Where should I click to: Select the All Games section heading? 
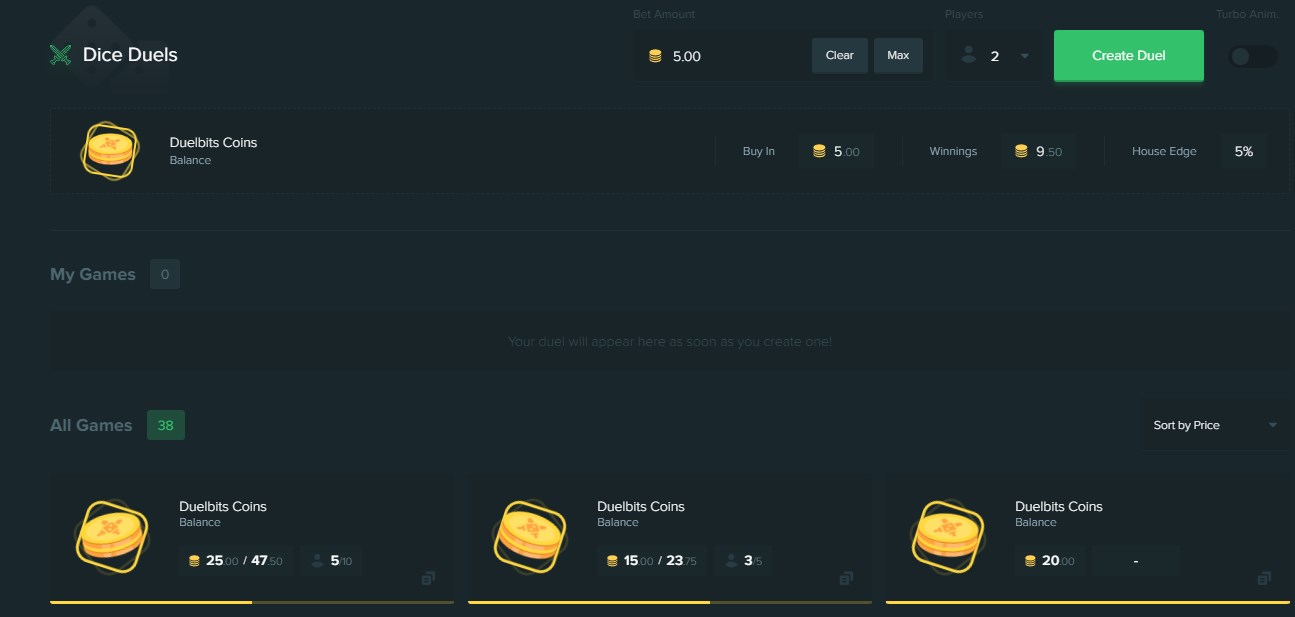(91, 425)
